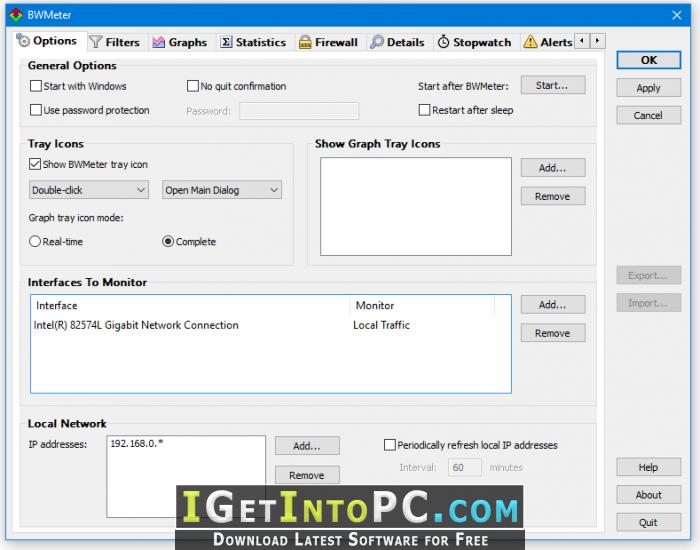
Task: Click the Statistics sigma icon
Action: coord(226,42)
